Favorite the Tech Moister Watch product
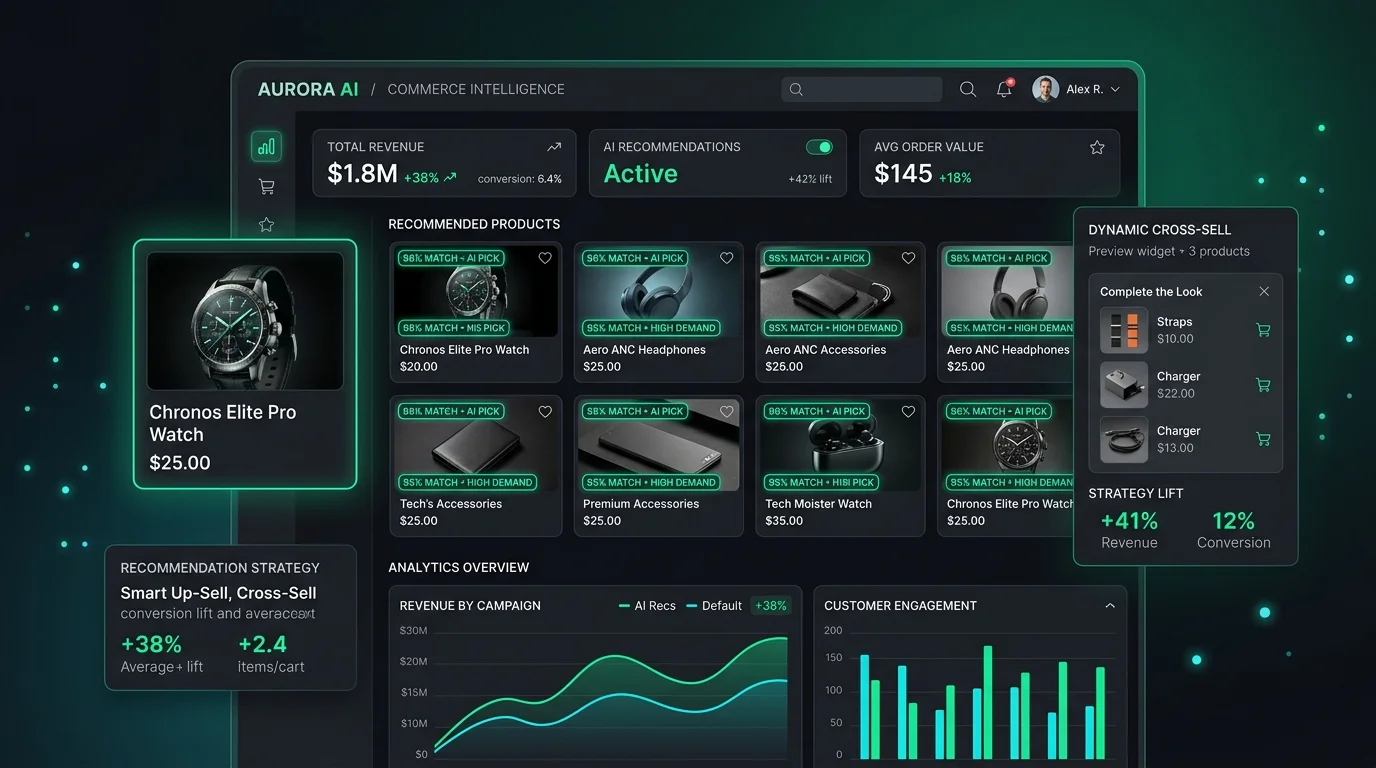Screen dimensions: 1376x768 coord(908,411)
